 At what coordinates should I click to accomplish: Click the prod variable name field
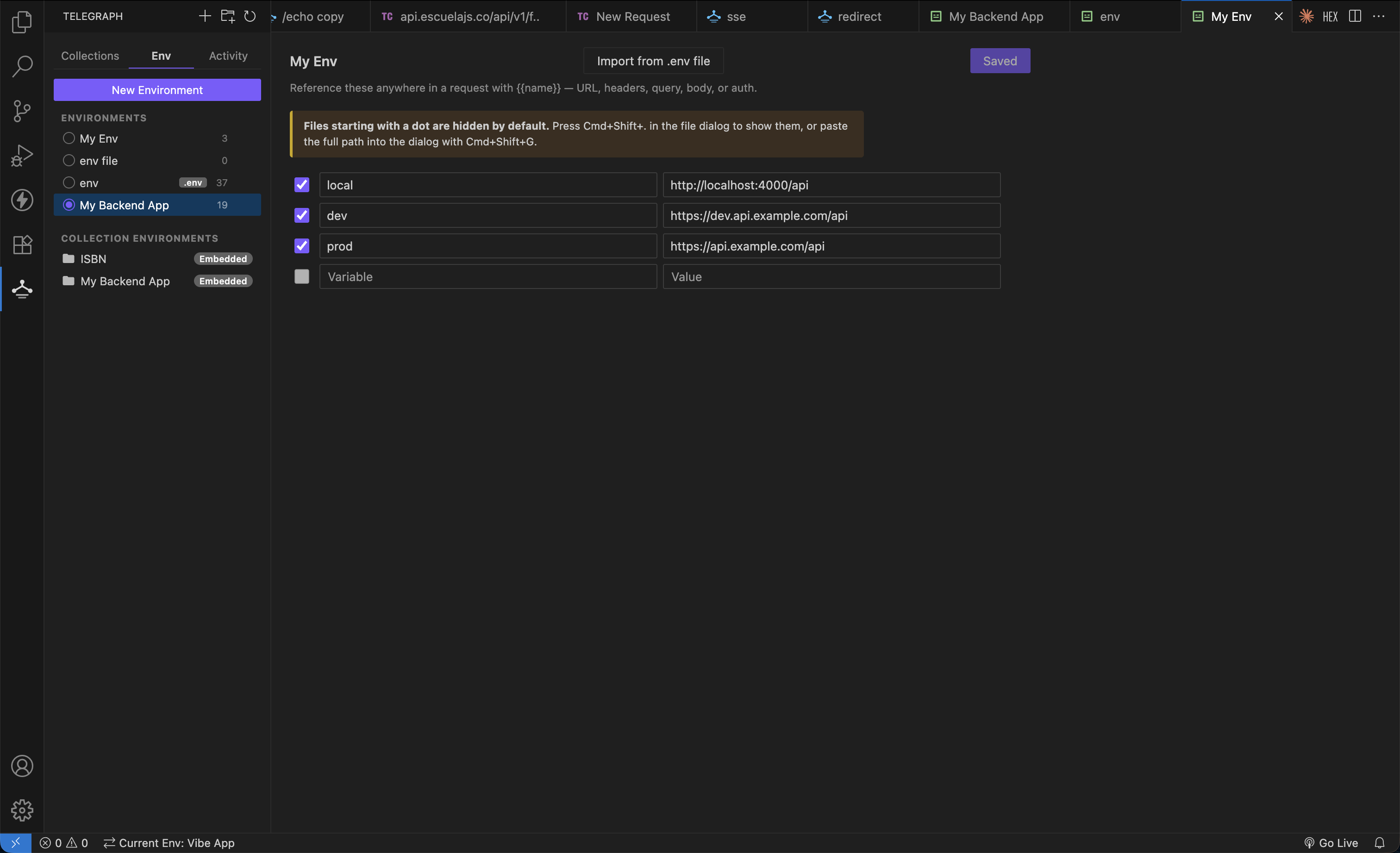[x=488, y=246]
